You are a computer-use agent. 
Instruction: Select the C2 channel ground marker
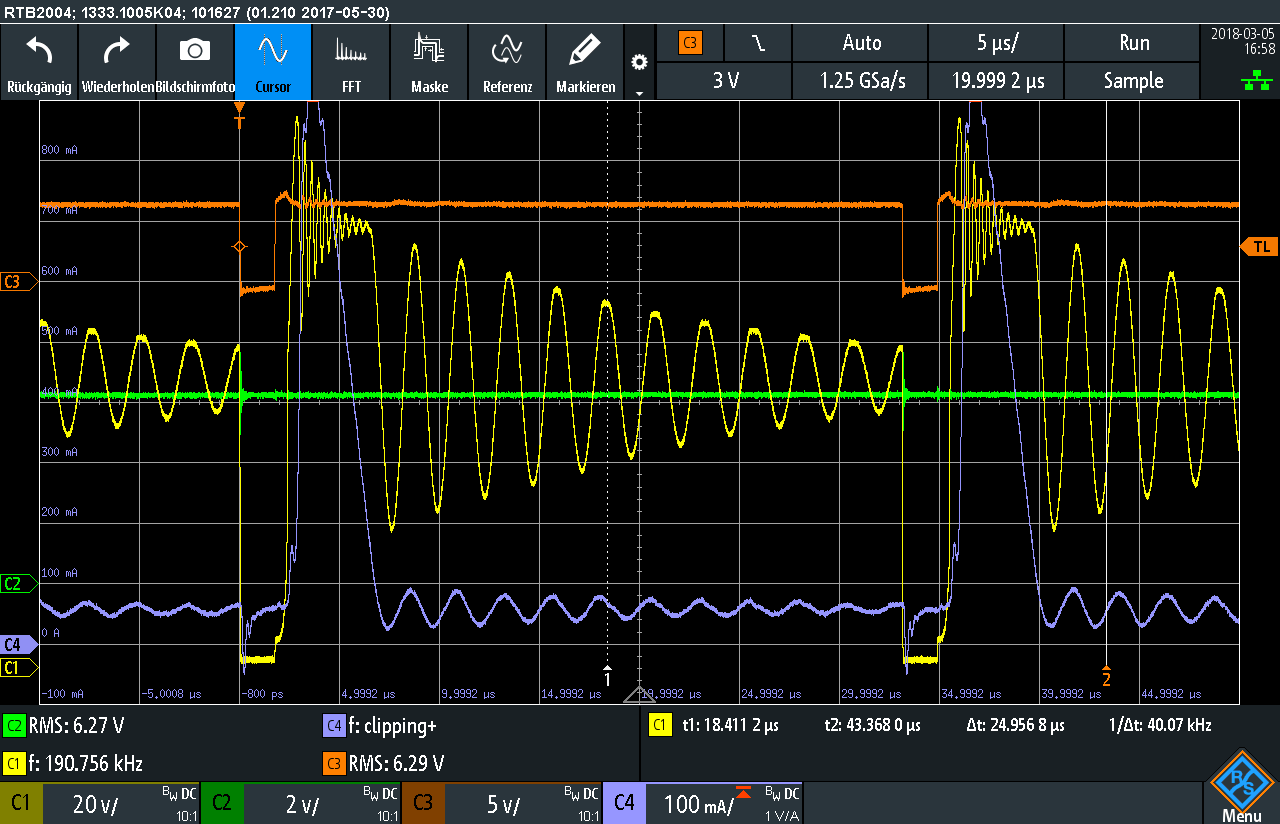[18, 583]
